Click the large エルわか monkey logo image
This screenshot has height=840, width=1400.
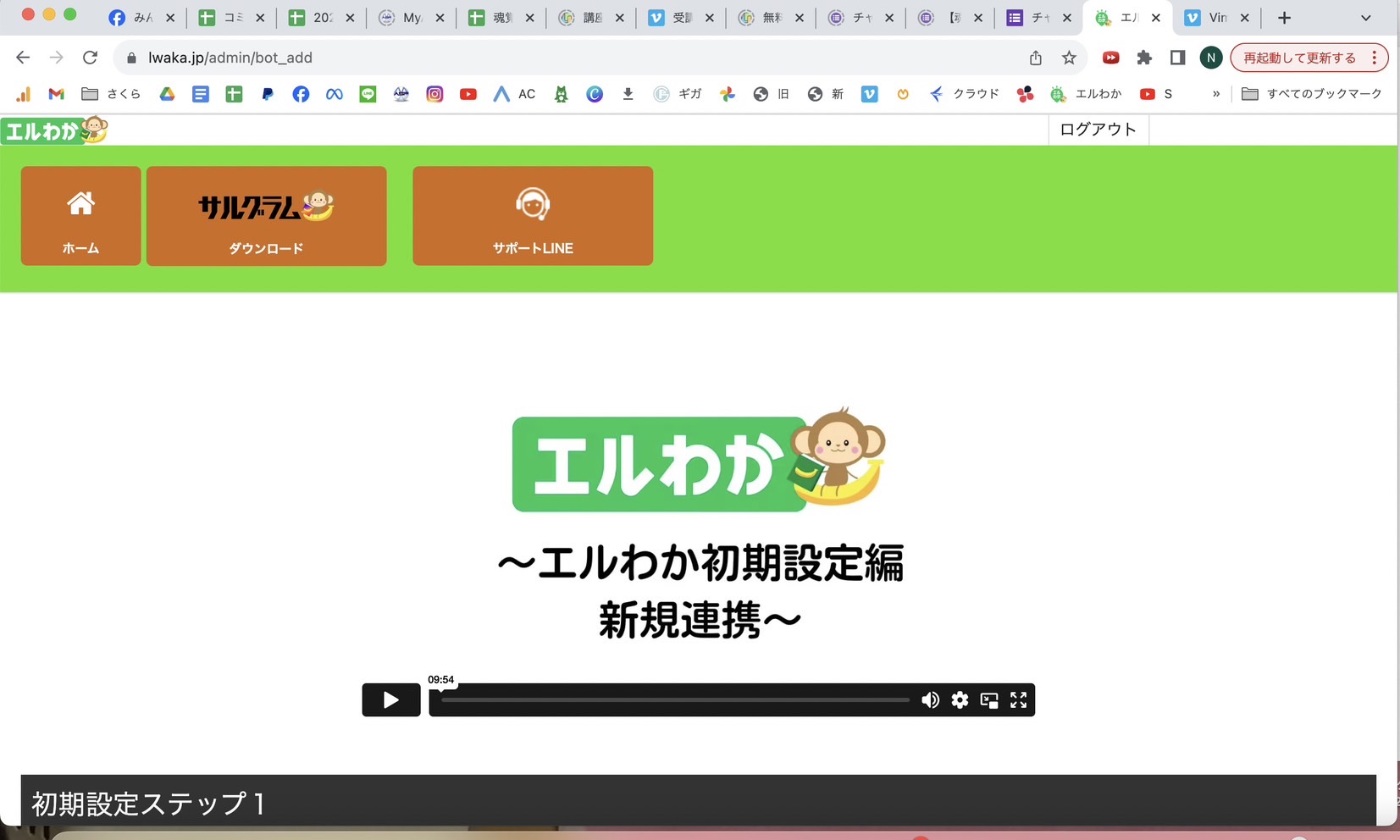(699, 460)
